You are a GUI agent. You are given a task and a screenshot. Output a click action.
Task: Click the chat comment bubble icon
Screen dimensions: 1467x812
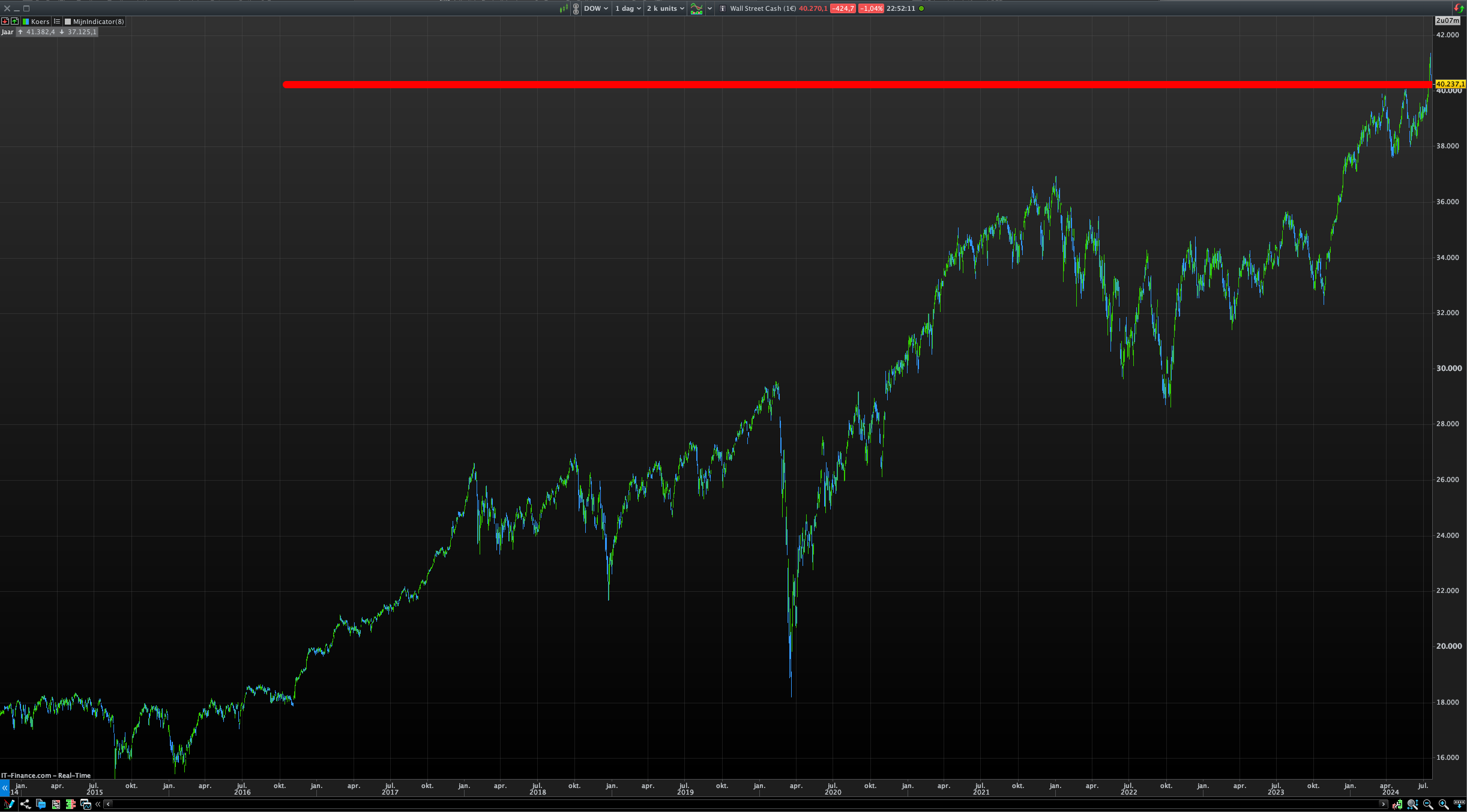pos(41,804)
